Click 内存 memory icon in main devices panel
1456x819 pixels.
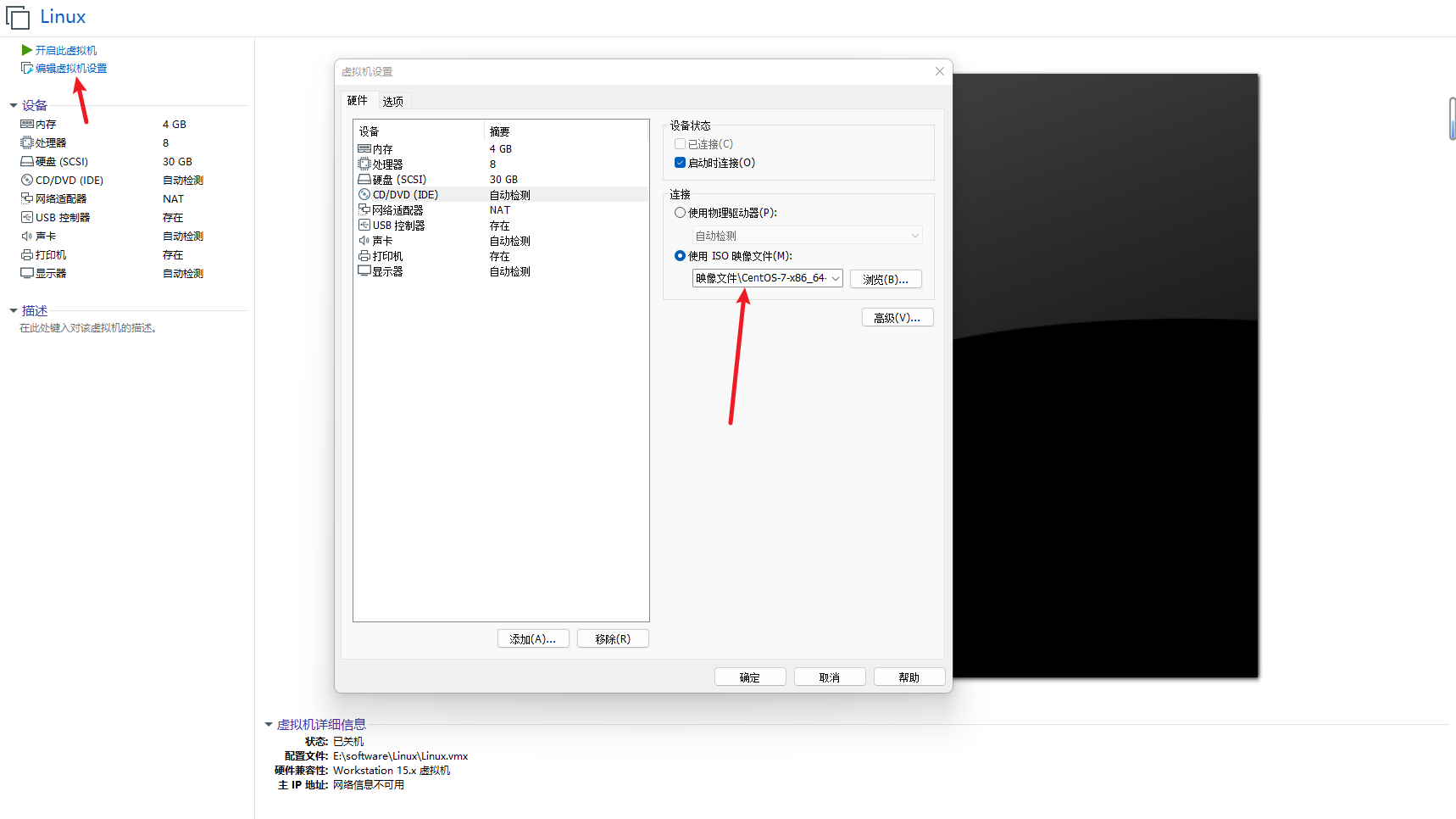(x=27, y=124)
